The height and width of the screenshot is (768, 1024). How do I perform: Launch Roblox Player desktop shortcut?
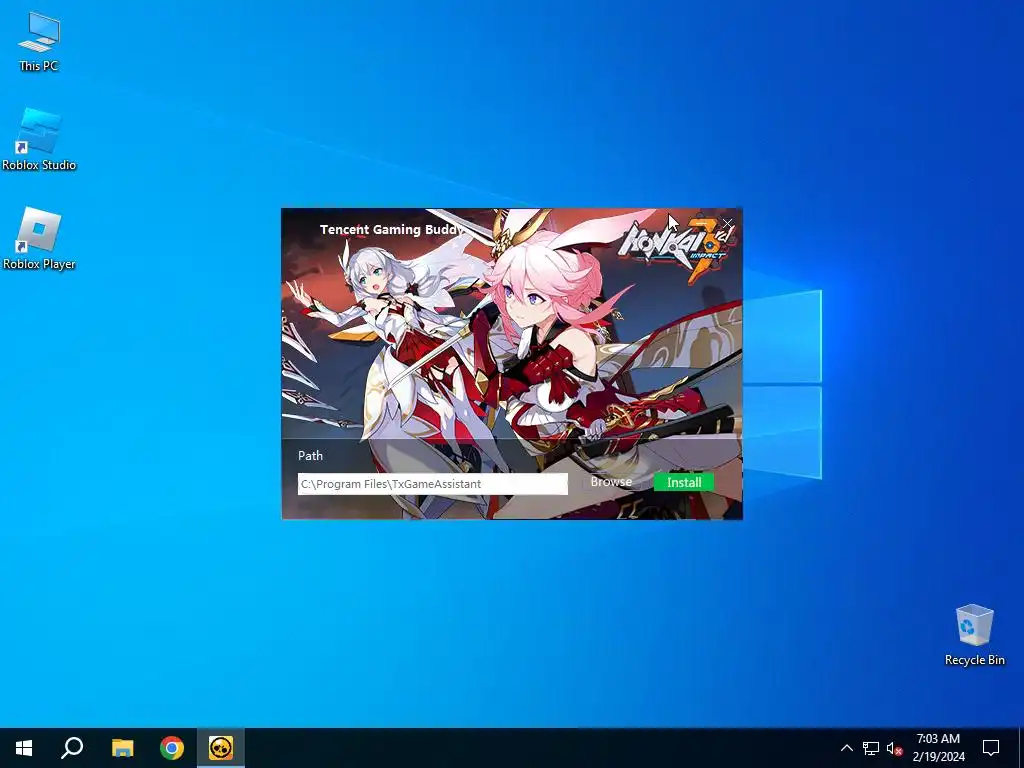tap(39, 239)
